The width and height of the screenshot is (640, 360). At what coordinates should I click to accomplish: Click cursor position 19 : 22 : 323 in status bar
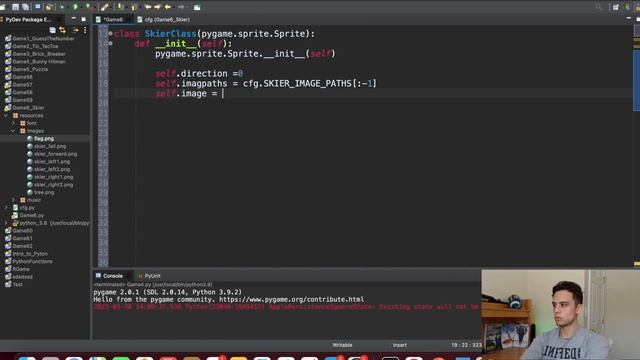pyautogui.click(x=466, y=345)
